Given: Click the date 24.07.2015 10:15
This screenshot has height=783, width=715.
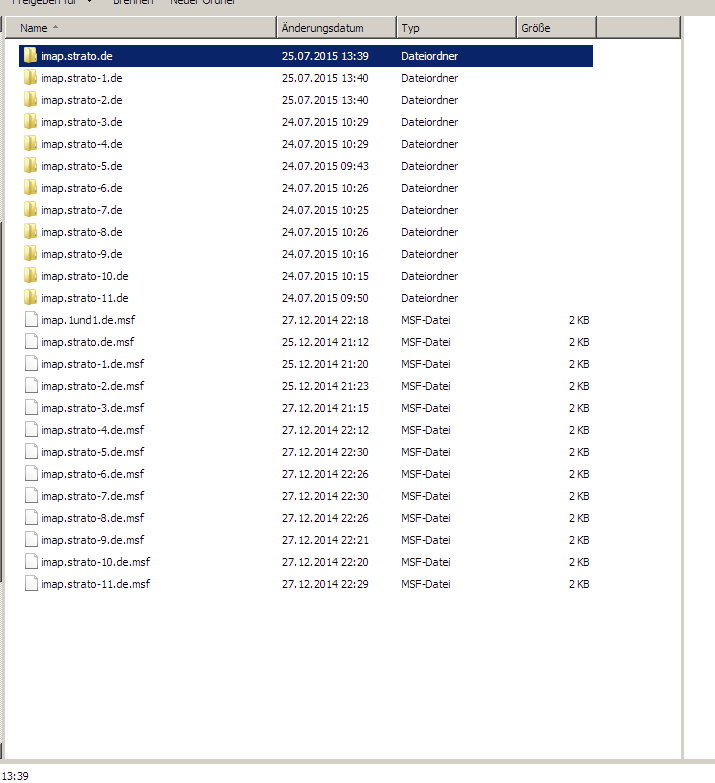Looking at the screenshot, I should tap(325, 276).
